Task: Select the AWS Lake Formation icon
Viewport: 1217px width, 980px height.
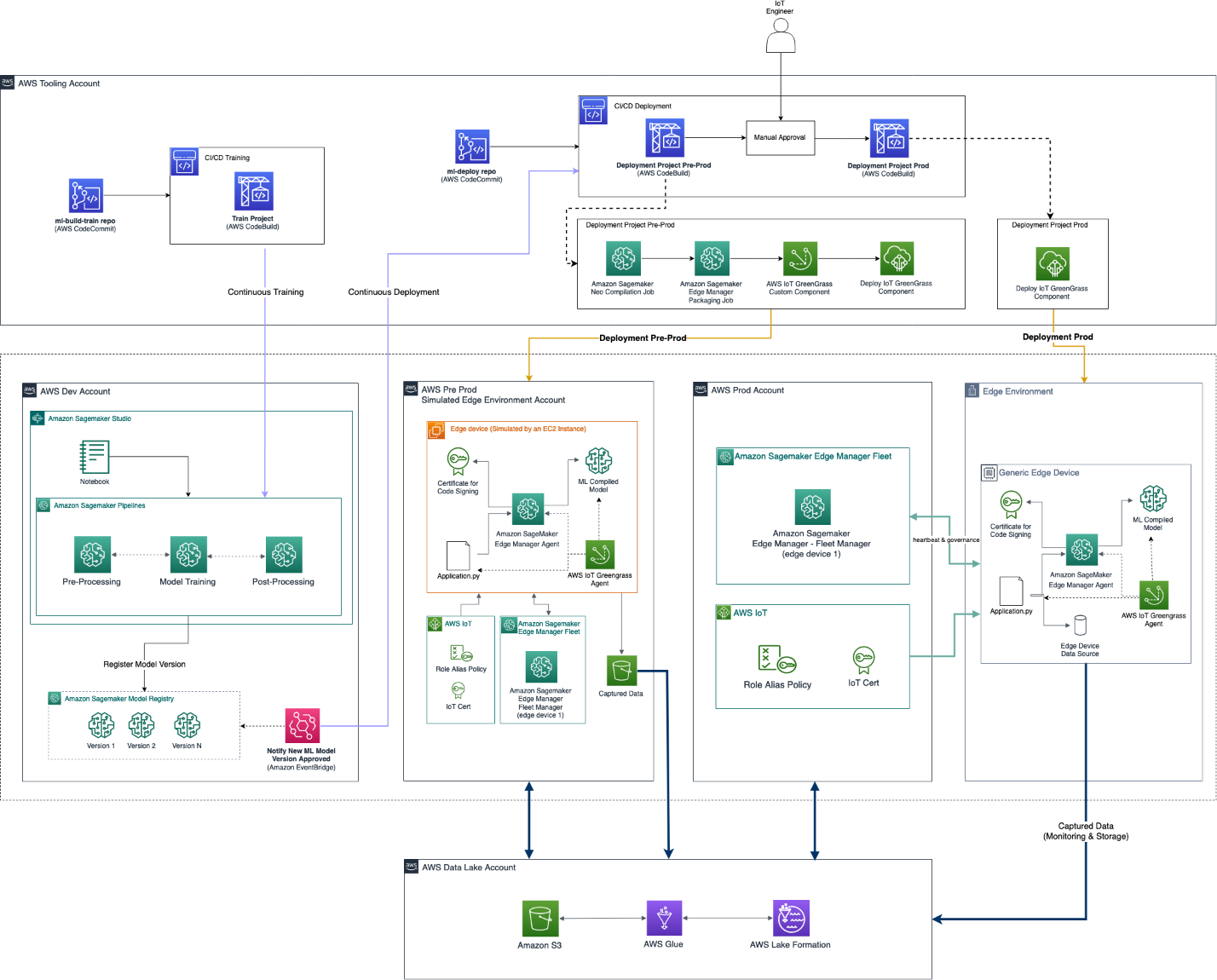Action: (x=791, y=919)
